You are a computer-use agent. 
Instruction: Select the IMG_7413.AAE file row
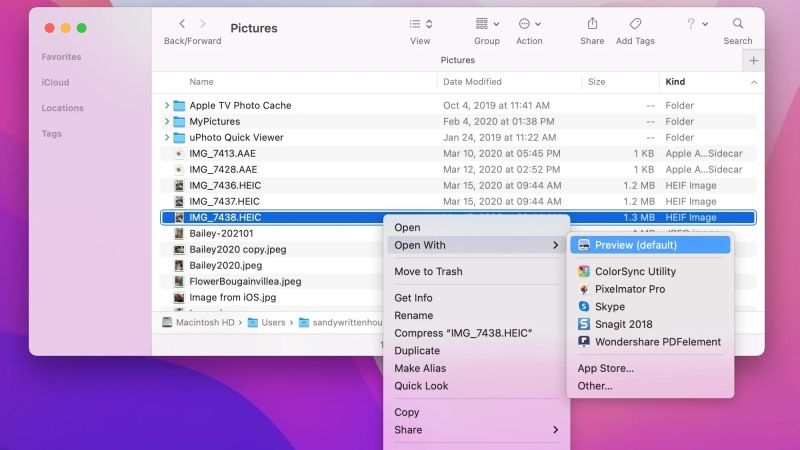(x=458, y=154)
